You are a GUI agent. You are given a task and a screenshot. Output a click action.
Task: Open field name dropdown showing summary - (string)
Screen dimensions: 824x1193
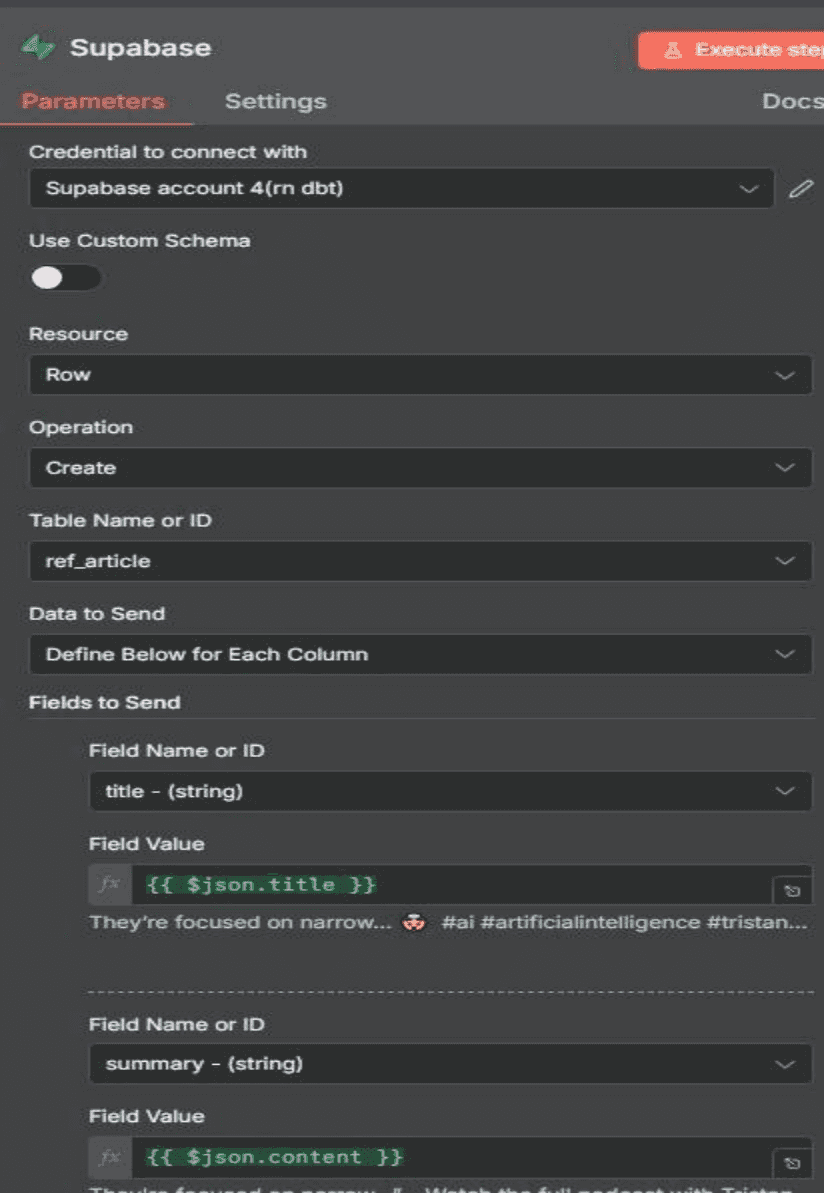point(450,1064)
